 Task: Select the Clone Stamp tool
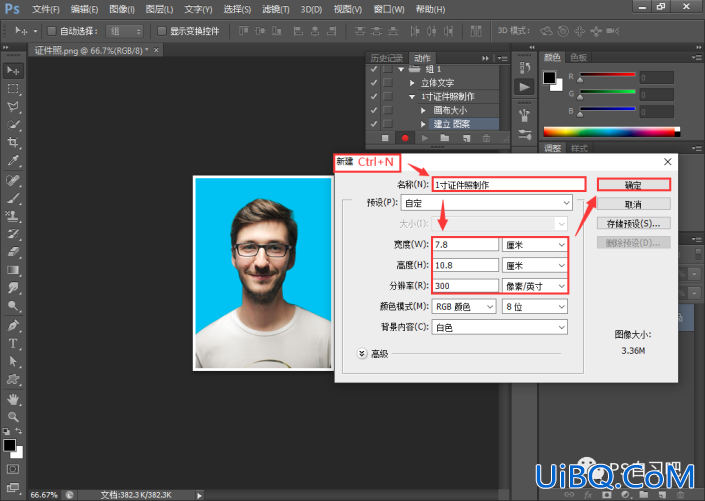tap(13, 216)
